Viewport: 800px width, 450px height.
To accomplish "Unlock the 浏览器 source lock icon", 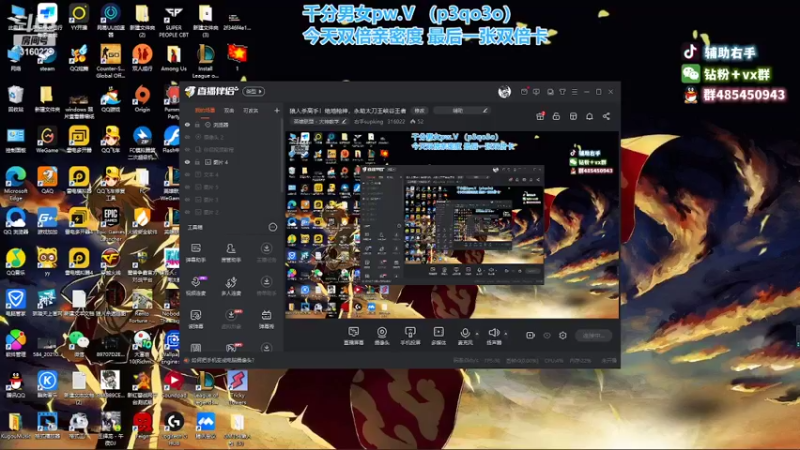I will (197, 124).
